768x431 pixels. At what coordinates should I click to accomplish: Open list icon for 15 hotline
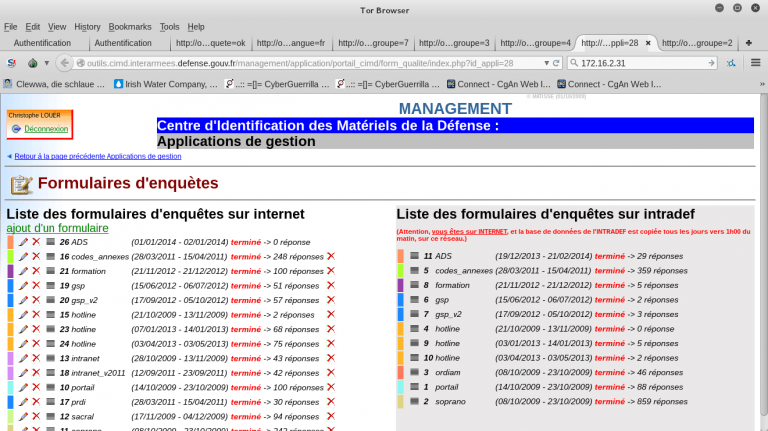click(x=50, y=314)
